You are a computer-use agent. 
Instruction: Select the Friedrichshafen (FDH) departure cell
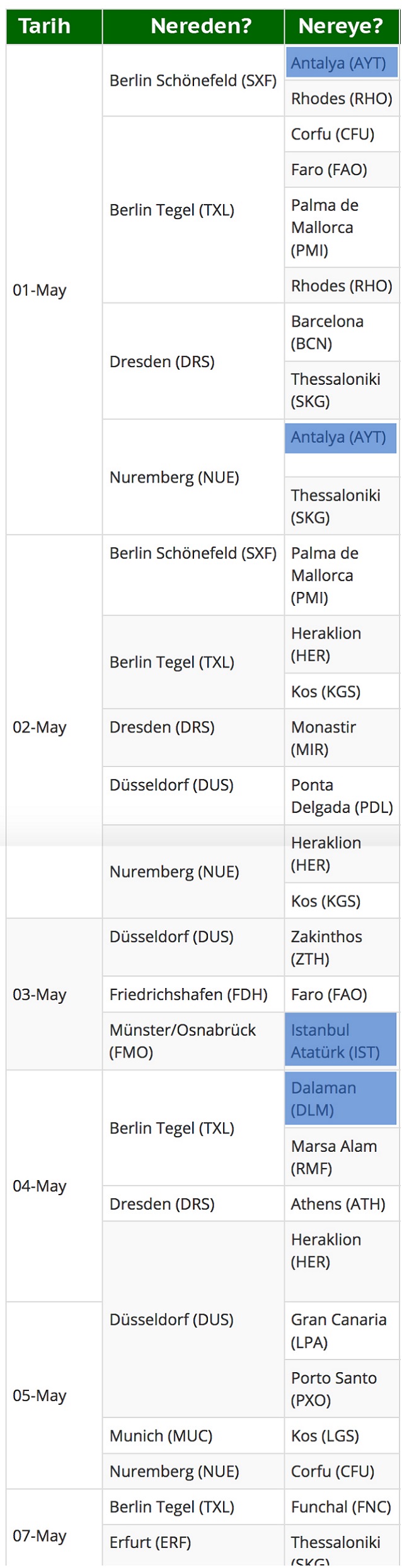coord(188,994)
